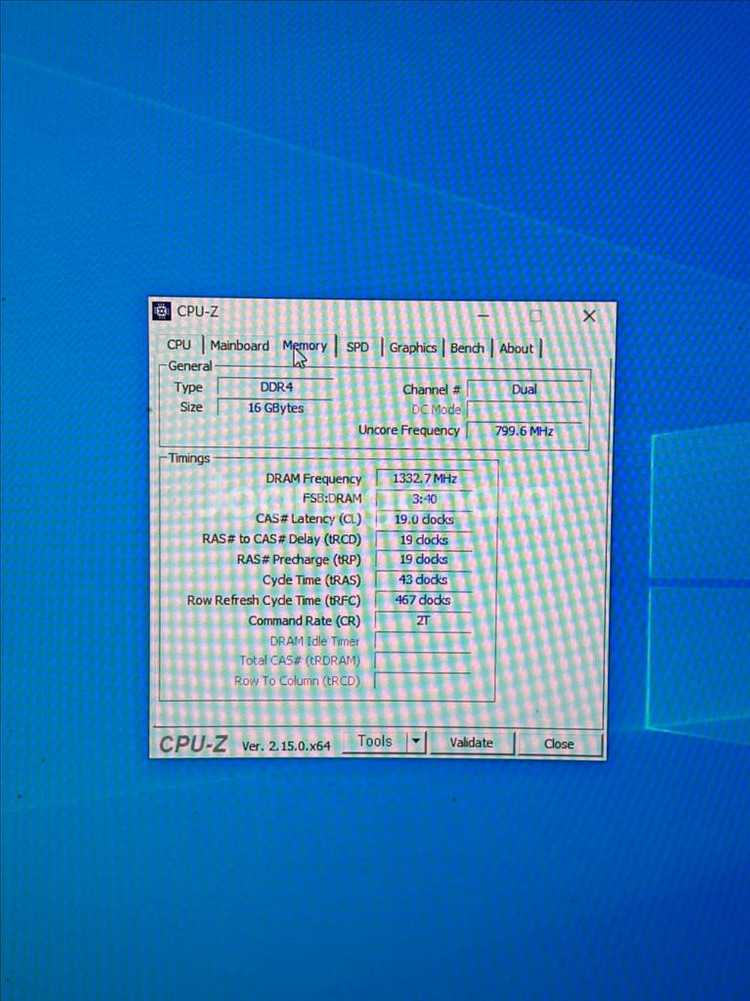The height and width of the screenshot is (1001, 750).
Task: Click the 19.0 clocks CAS latency value
Action: (x=424, y=519)
